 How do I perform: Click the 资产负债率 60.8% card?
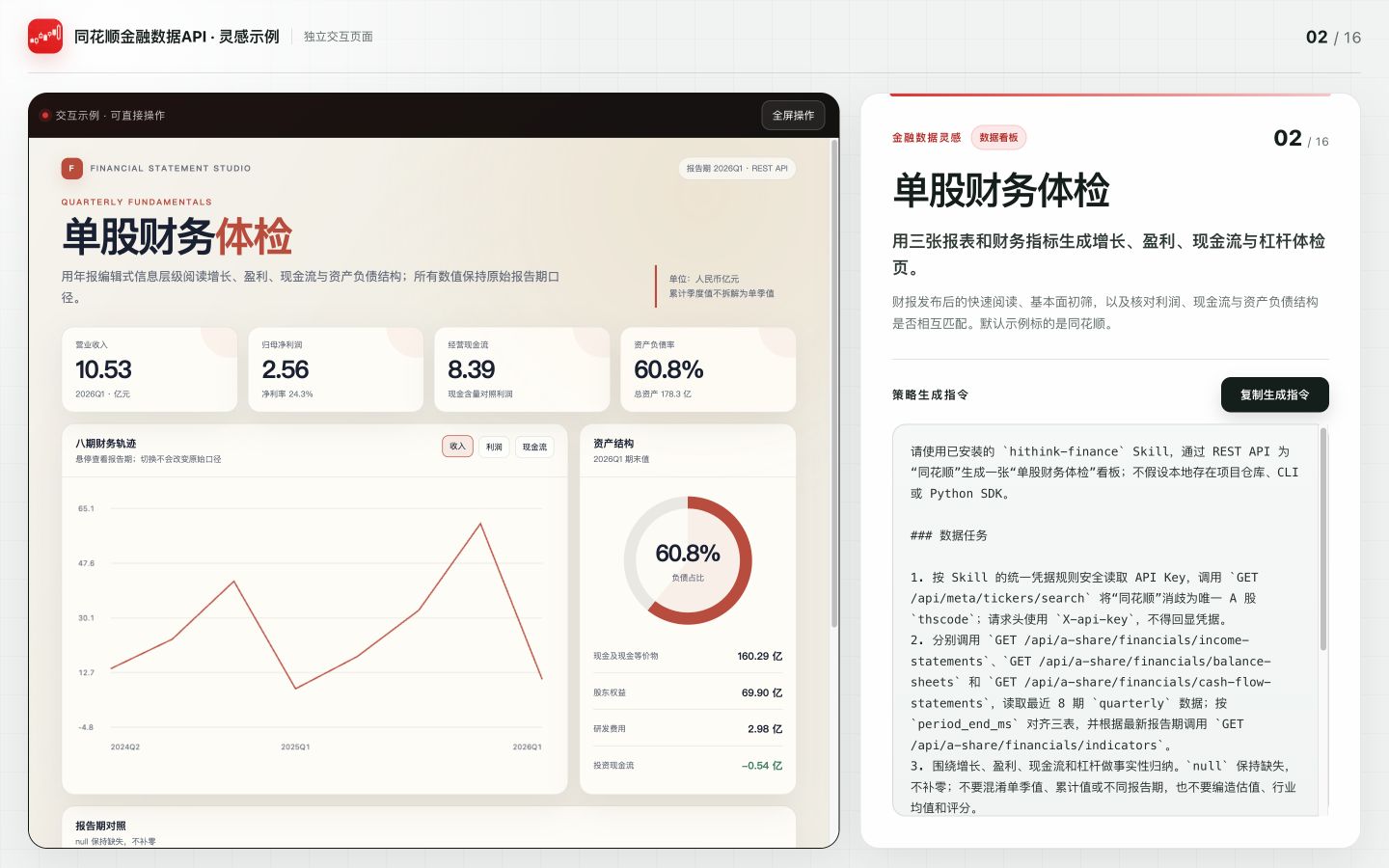(708, 369)
